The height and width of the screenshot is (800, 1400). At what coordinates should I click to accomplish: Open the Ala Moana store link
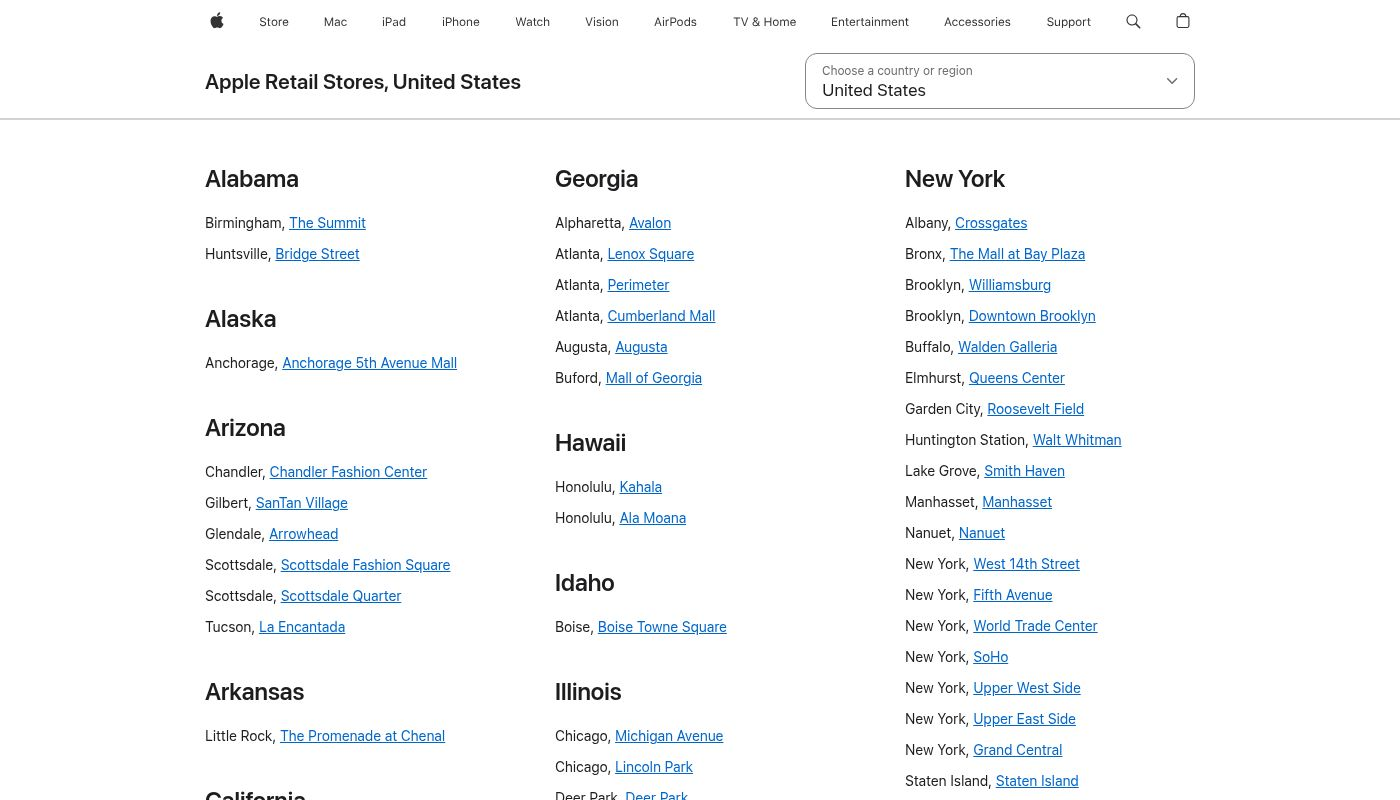[652, 518]
